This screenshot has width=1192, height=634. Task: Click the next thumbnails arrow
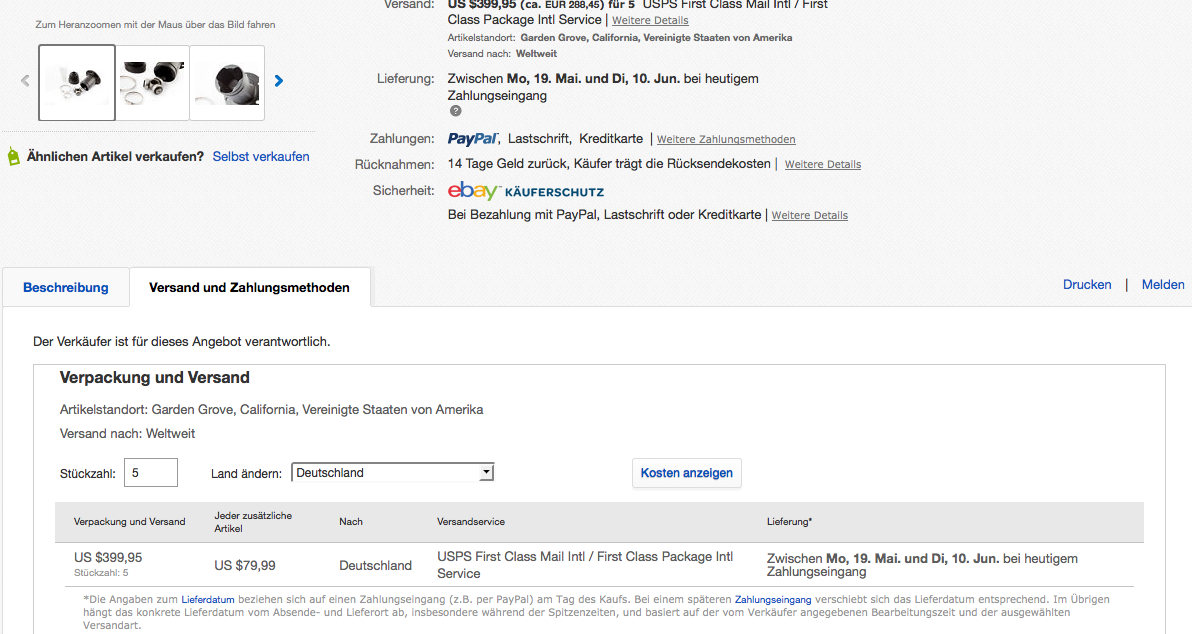(279, 82)
